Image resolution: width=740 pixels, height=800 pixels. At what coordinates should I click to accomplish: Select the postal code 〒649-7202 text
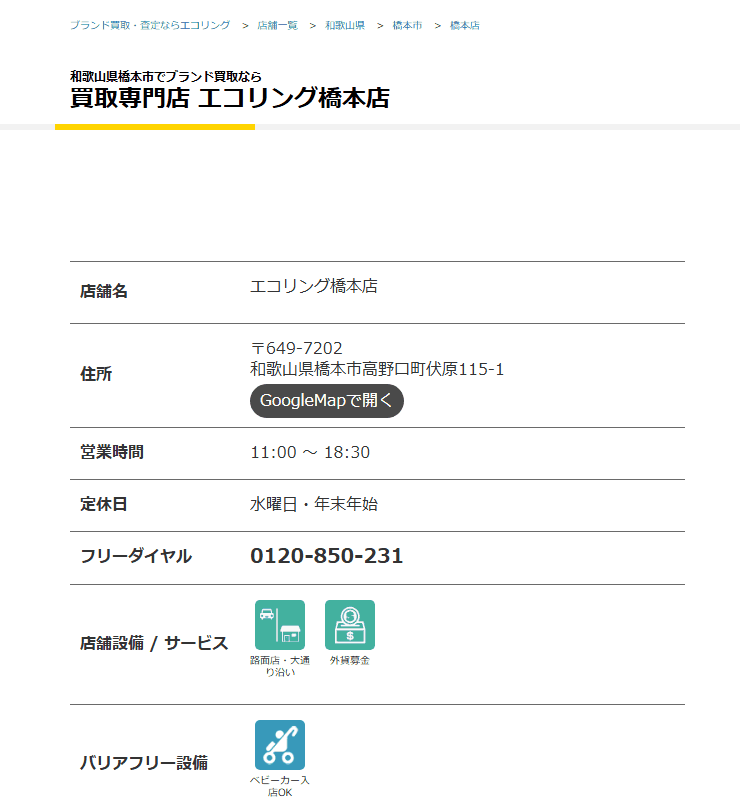pyautogui.click(x=296, y=348)
